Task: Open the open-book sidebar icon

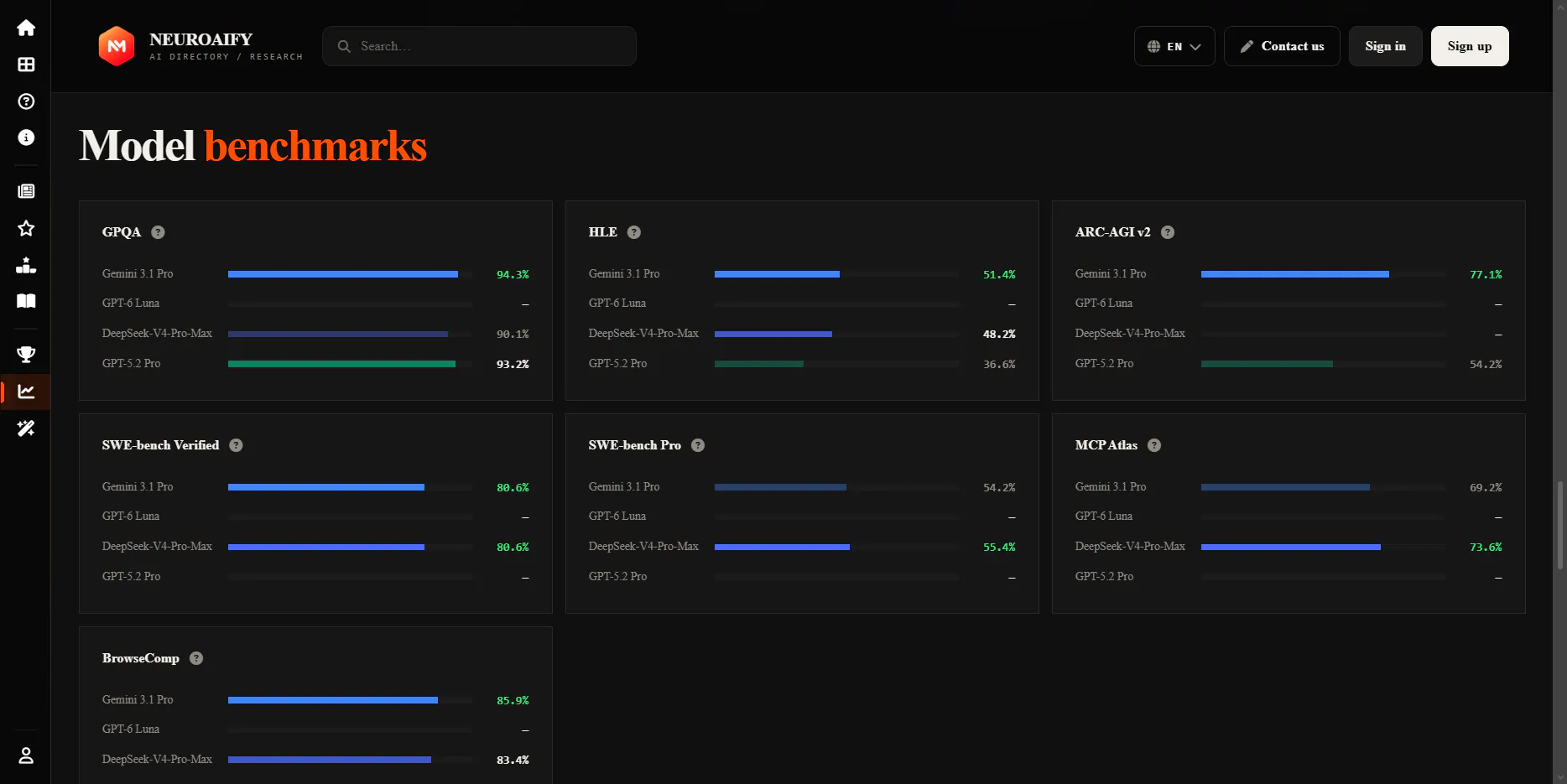Action: pyautogui.click(x=26, y=301)
